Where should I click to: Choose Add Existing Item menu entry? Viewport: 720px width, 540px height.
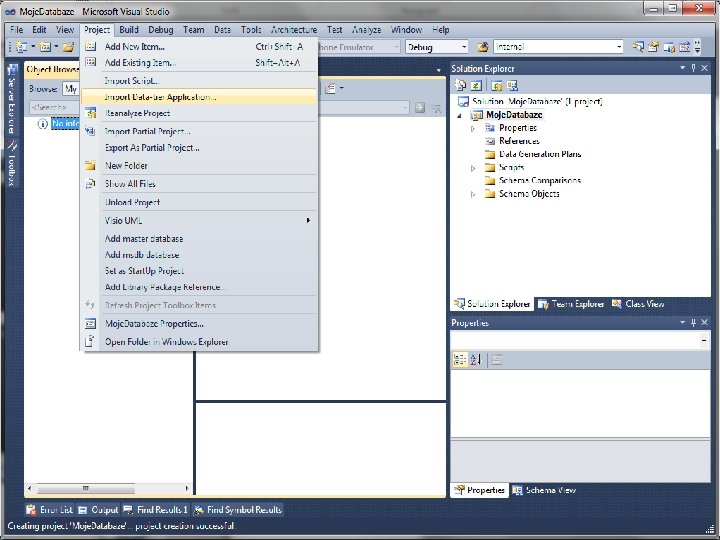(x=199, y=62)
